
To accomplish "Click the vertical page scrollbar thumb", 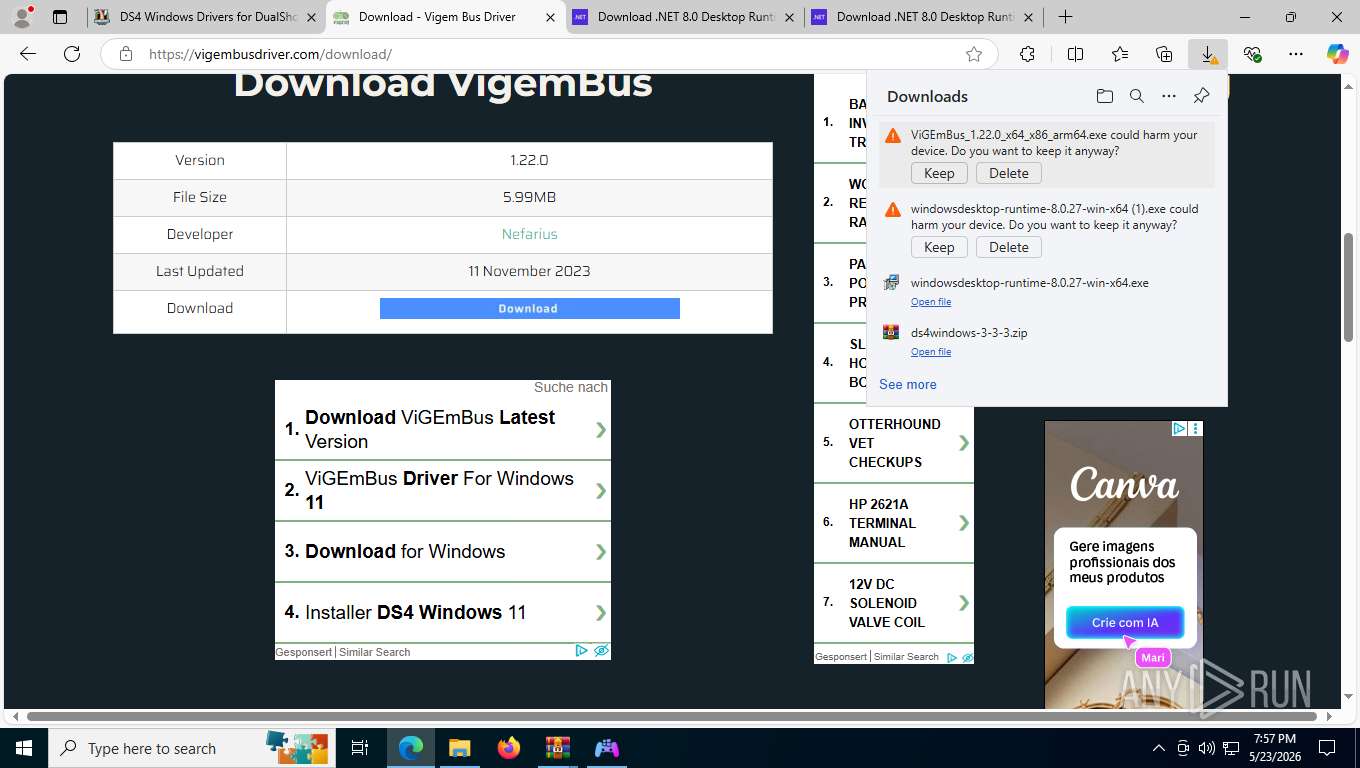I will [1348, 288].
